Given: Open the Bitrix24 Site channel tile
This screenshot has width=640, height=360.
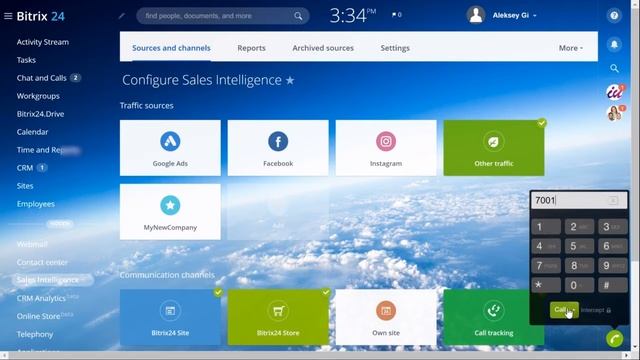Looking at the screenshot, I should tap(170, 317).
